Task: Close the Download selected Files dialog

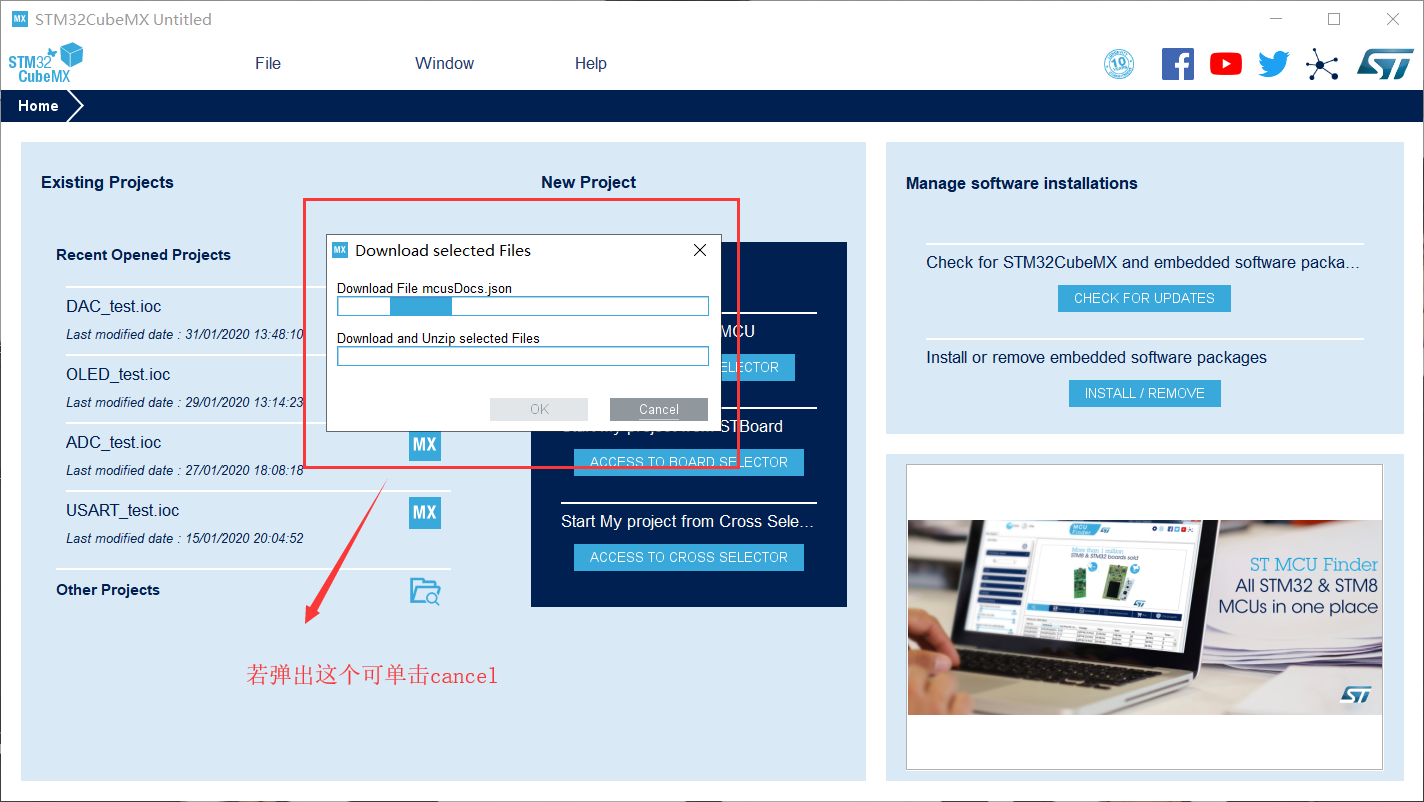Action: pyautogui.click(x=700, y=250)
